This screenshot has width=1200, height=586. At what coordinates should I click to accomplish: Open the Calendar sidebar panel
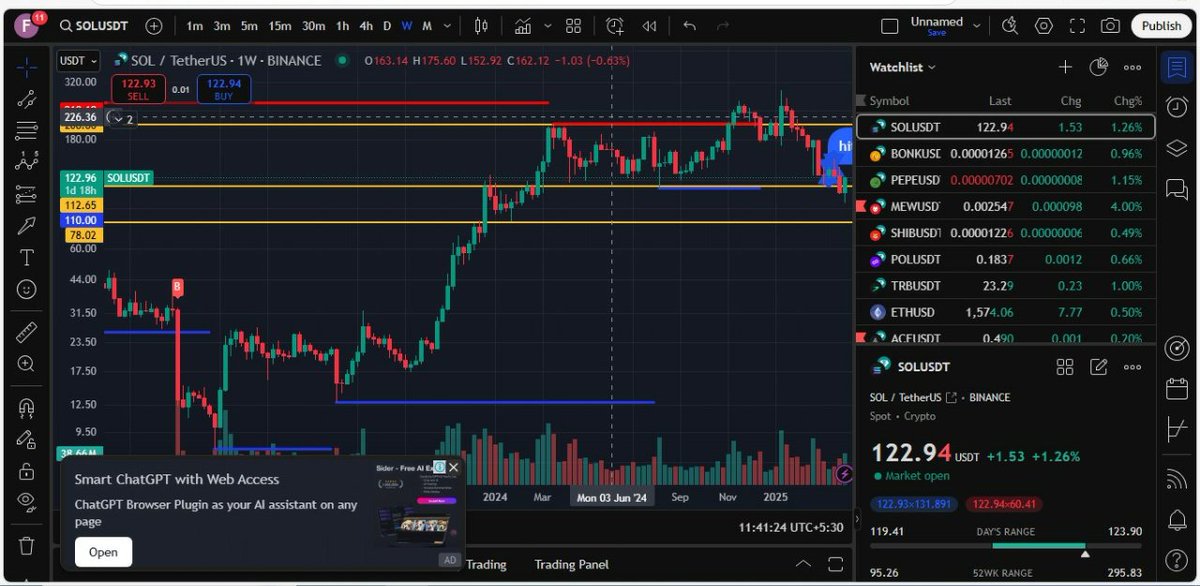tap(1176, 389)
